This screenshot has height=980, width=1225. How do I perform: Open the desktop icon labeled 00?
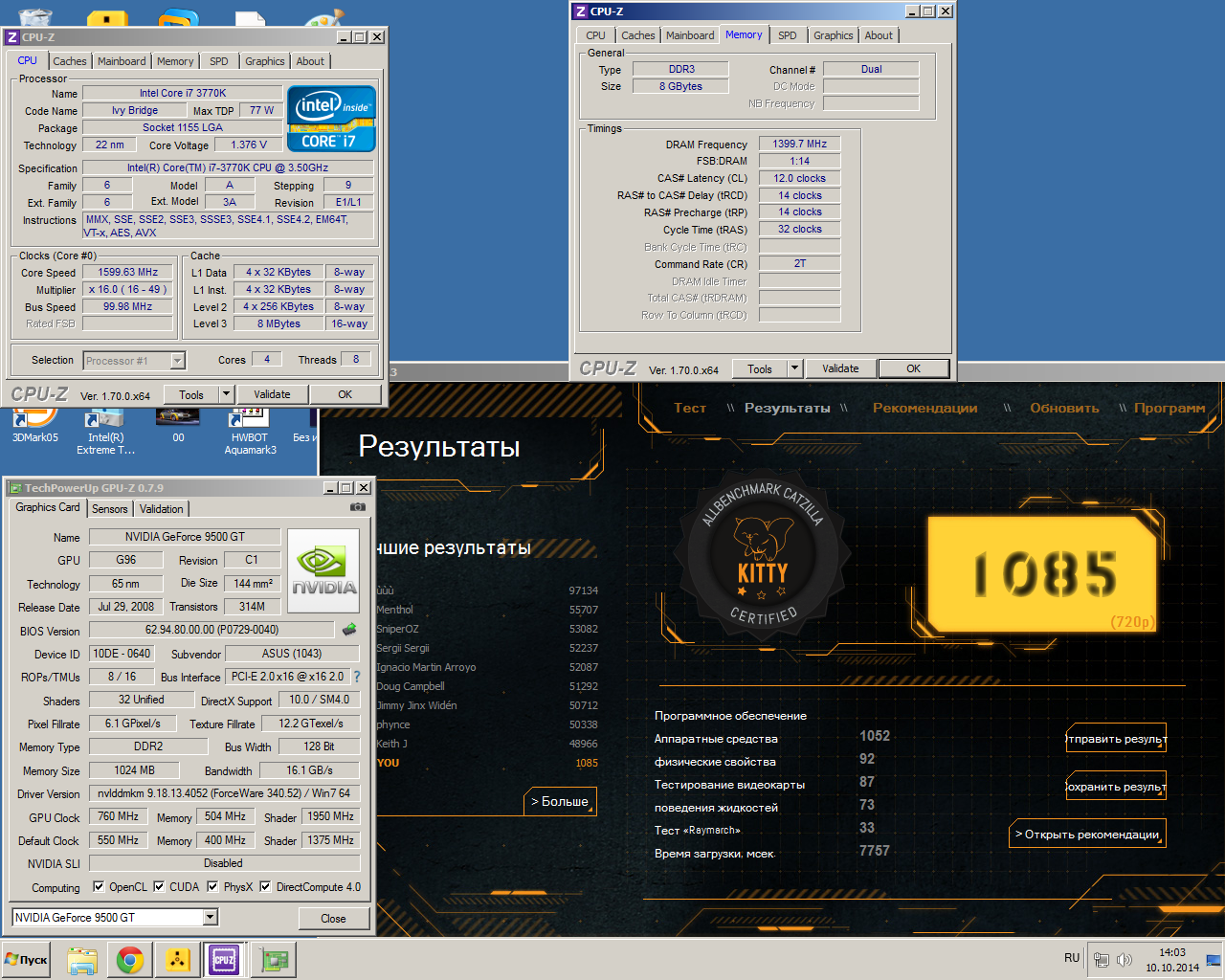178,425
